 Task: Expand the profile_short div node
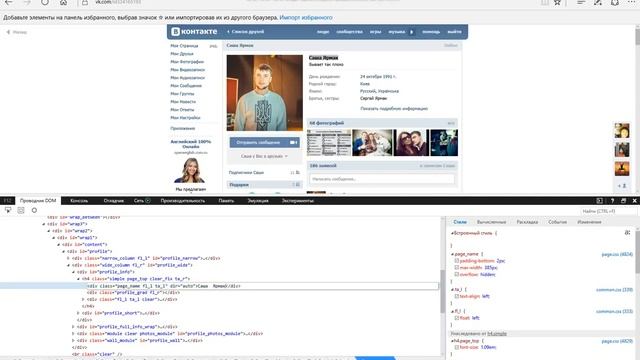(78, 313)
